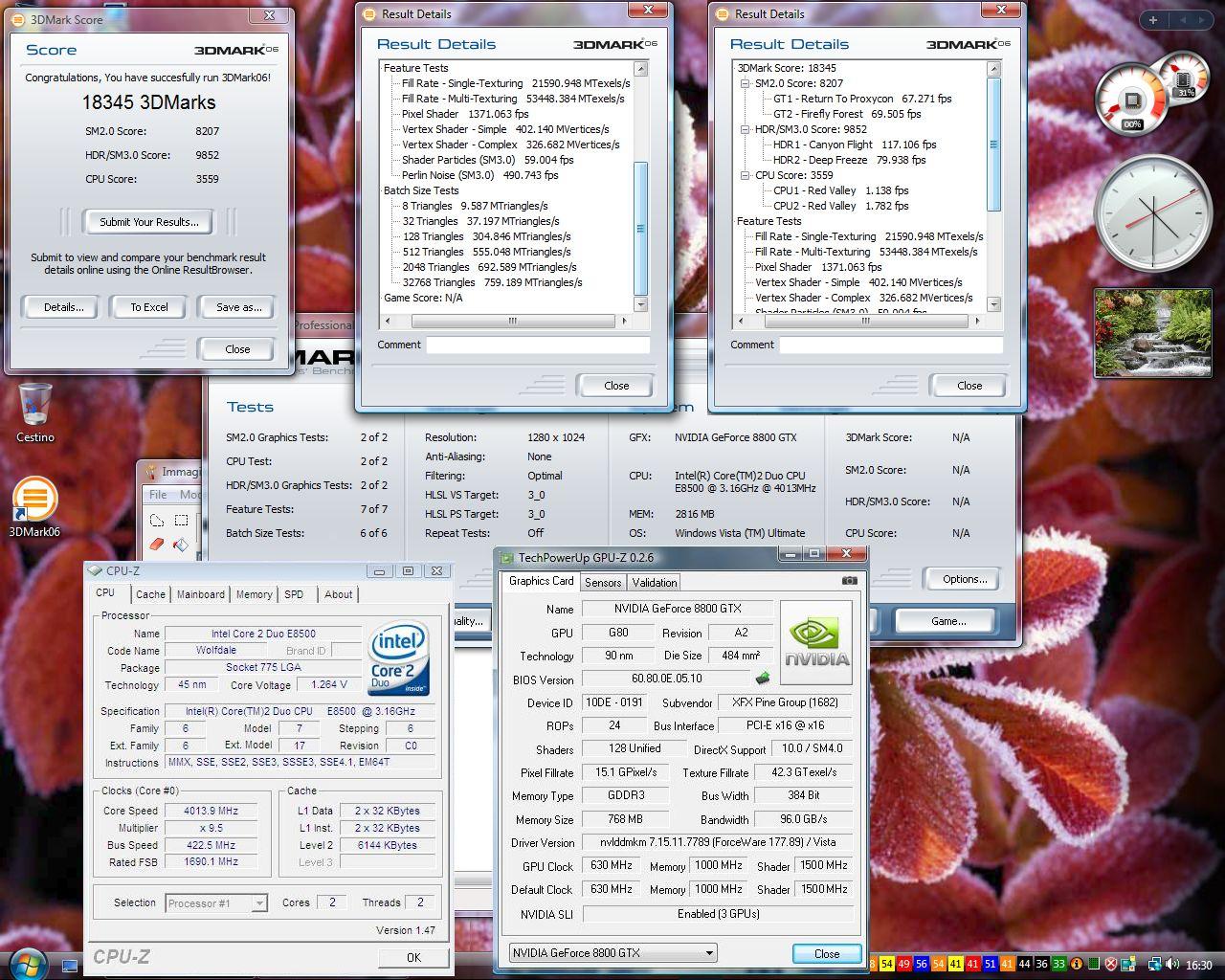This screenshot has width=1225, height=980.
Task: Switch to the SPD tab in CPU-Z
Action: tap(294, 594)
